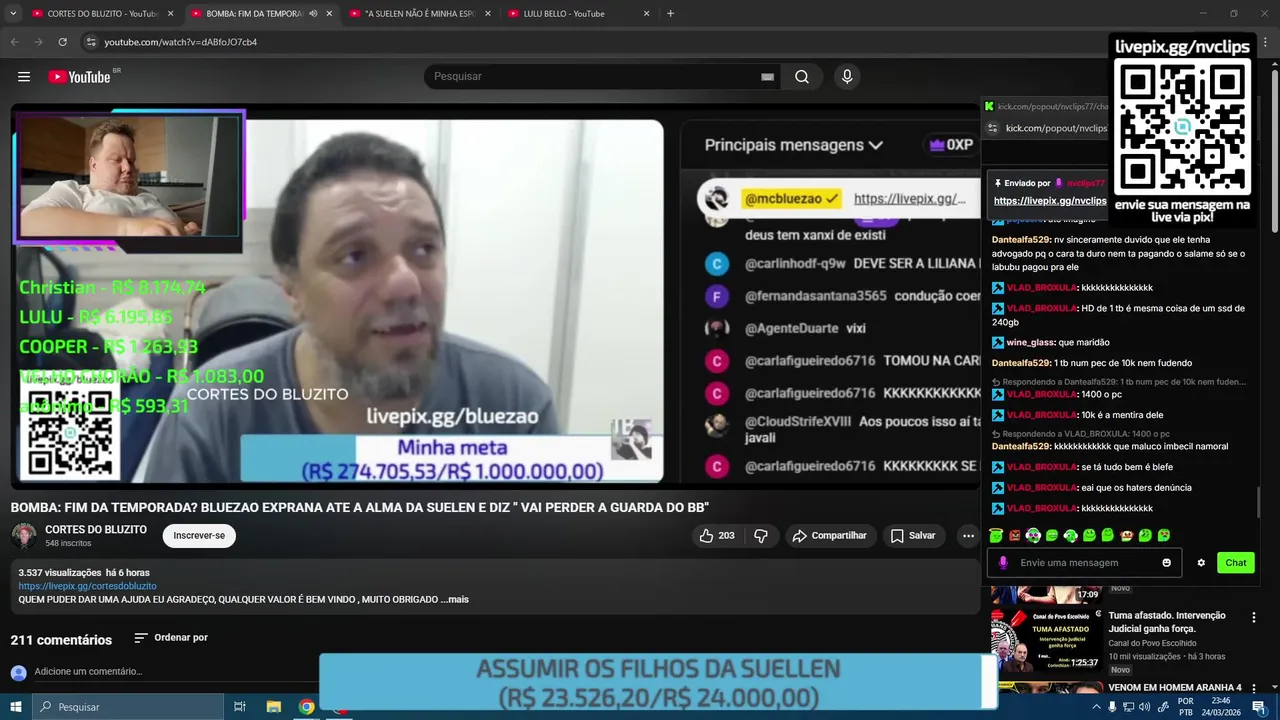Open Kick chat settings gear
Viewport: 1280px width, 720px height.
pyautogui.click(x=1201, y=563)
